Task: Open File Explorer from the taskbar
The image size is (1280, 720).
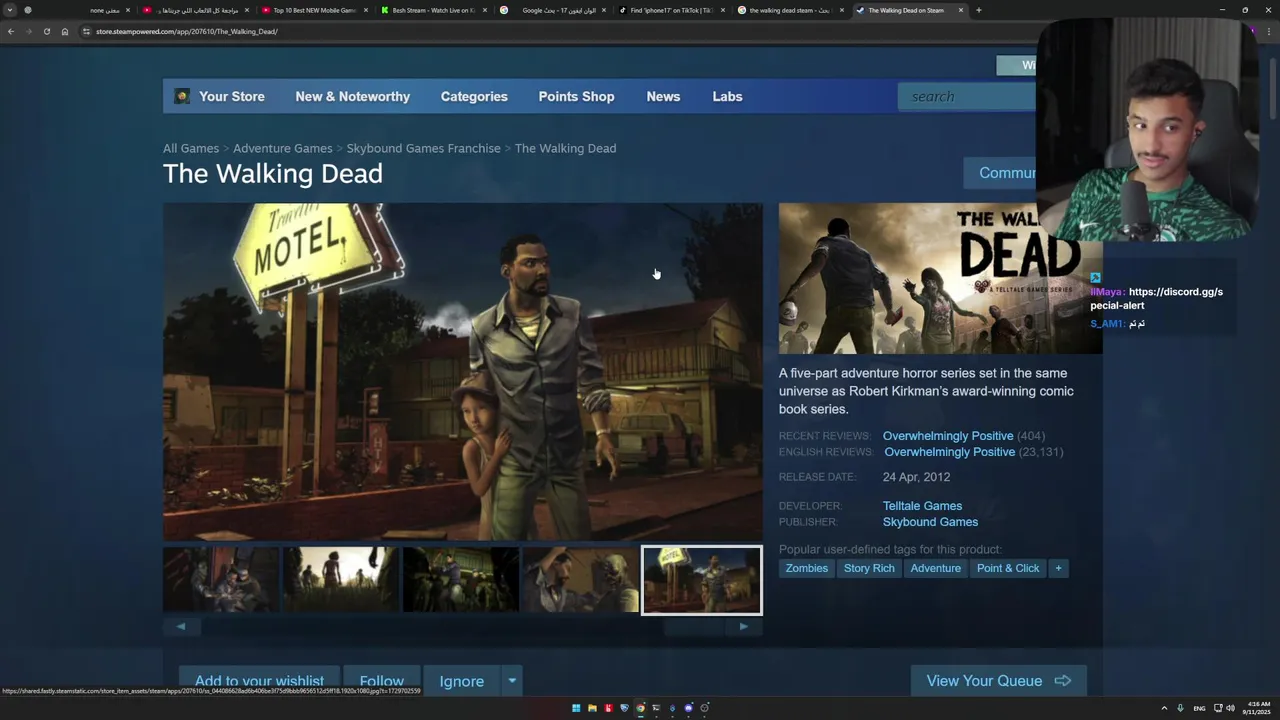Action: [592, 708]
